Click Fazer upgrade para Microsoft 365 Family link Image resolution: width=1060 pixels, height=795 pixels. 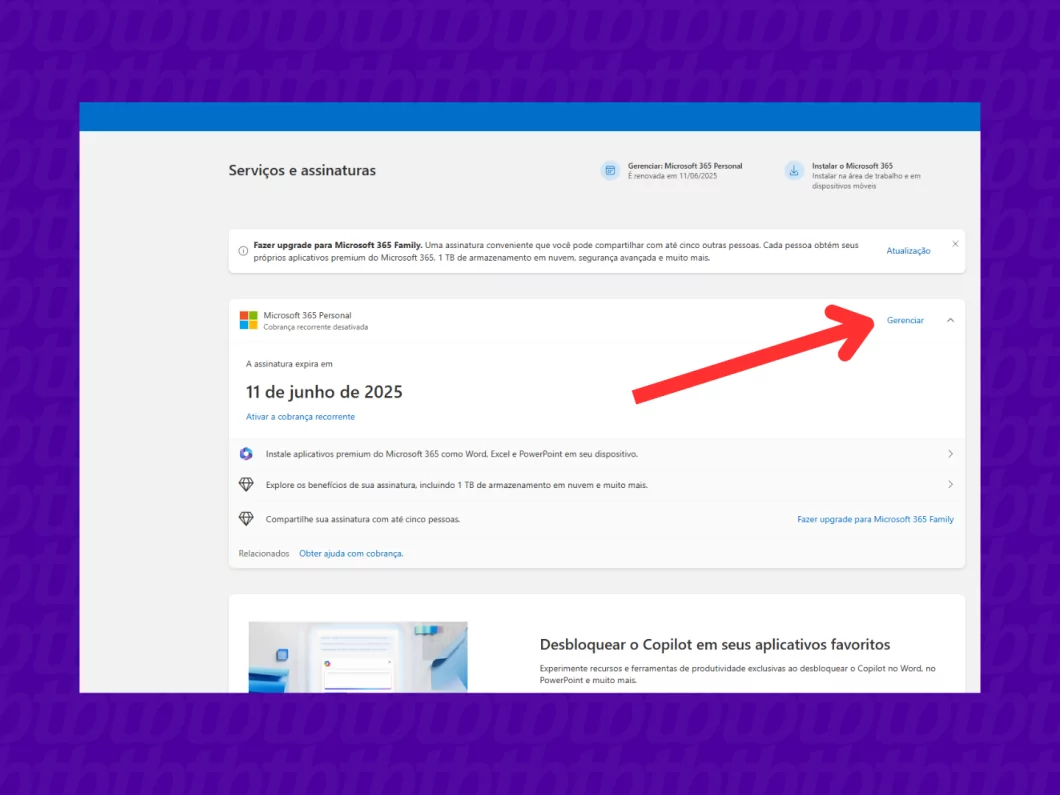(875, 519)
